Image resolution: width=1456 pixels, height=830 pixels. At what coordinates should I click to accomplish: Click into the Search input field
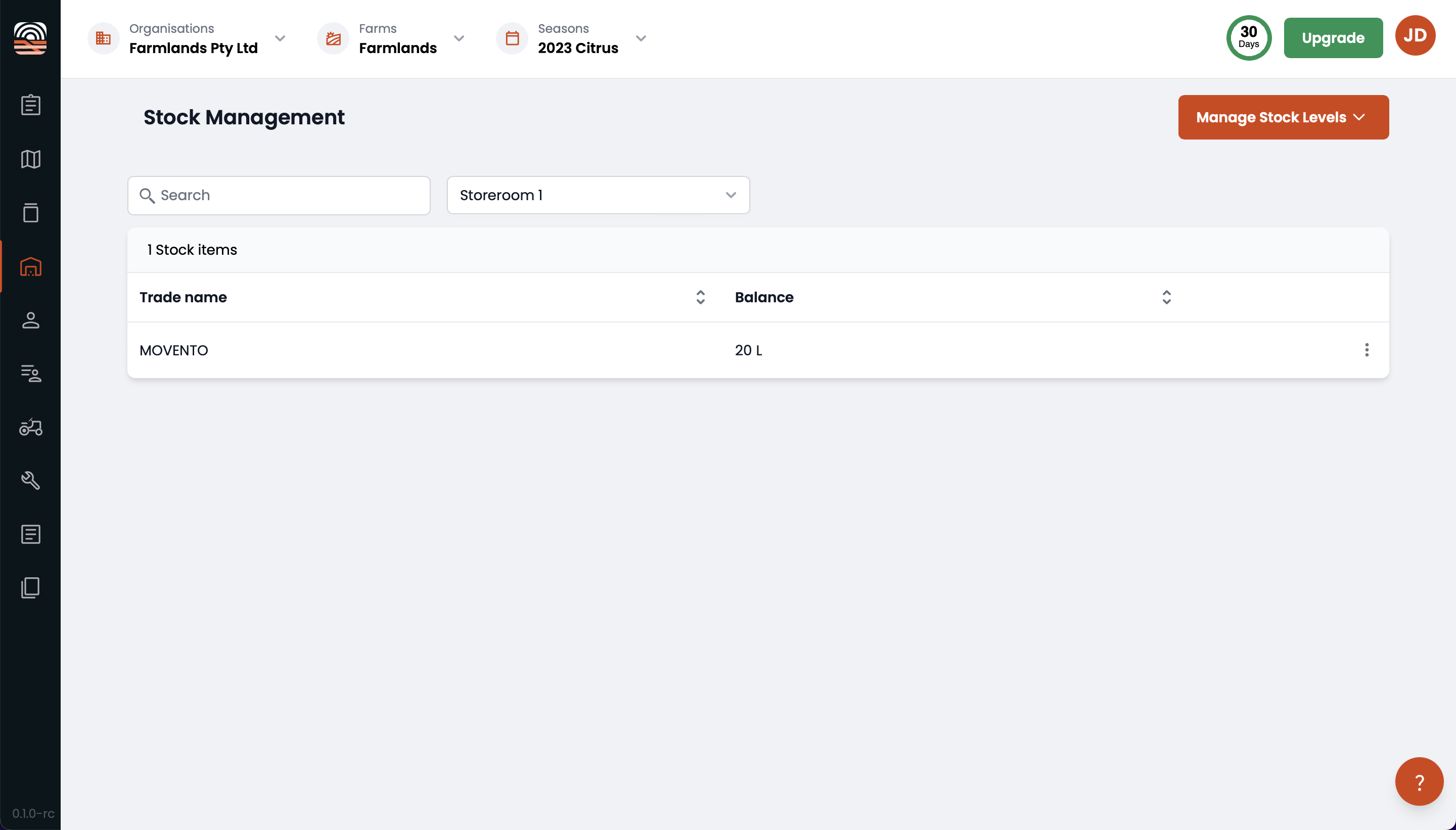tap(279, 196)
